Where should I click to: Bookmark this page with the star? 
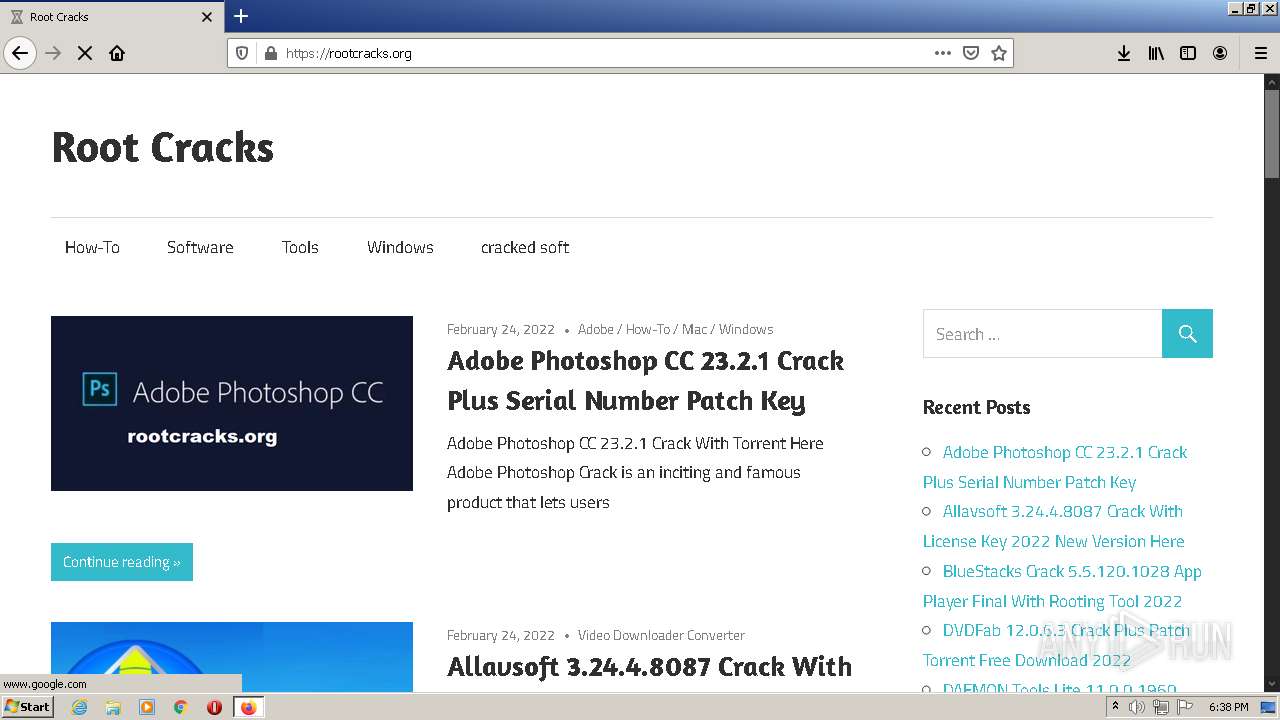point(998,53)
